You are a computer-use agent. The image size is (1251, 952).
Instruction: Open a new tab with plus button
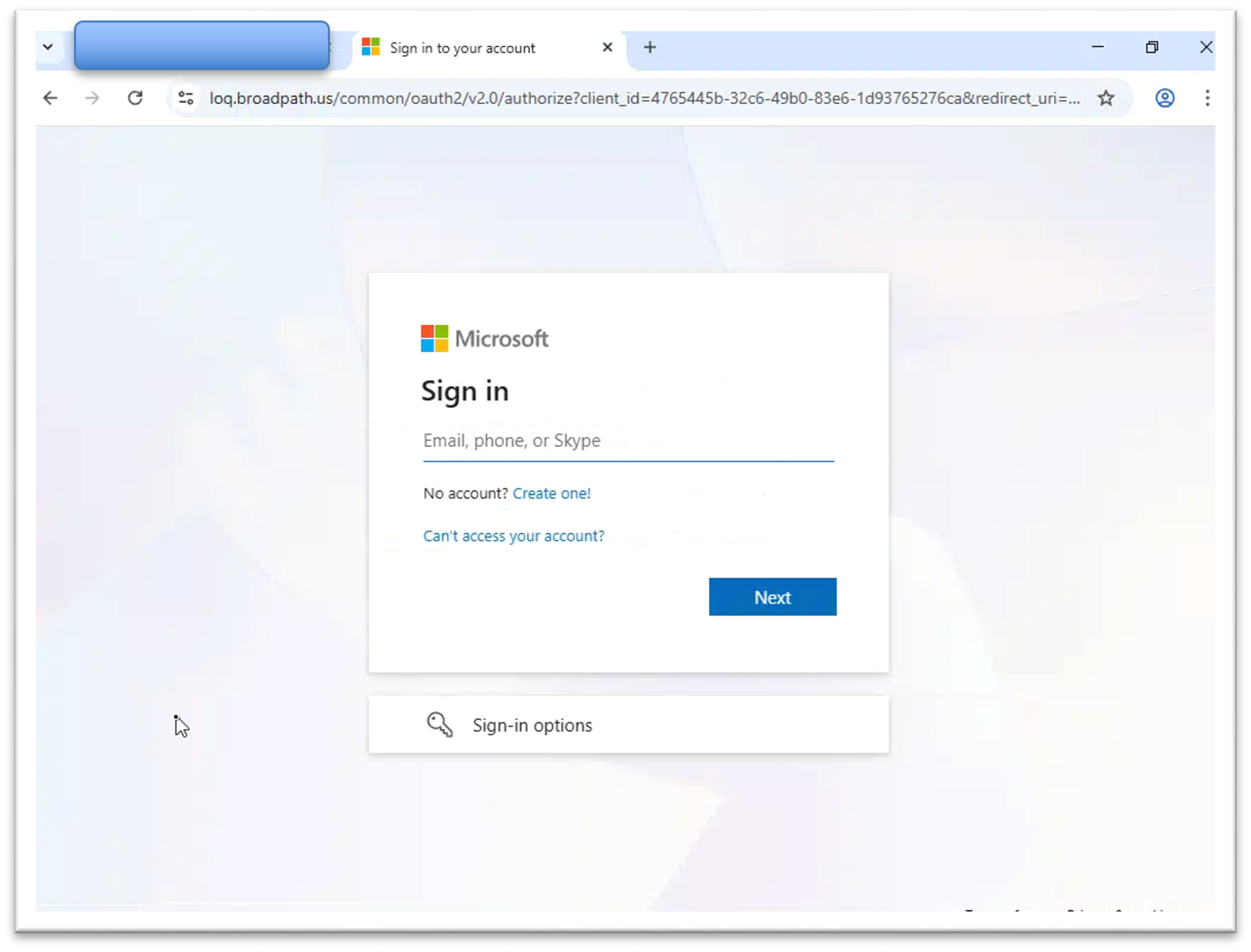[x=650, y=48]
